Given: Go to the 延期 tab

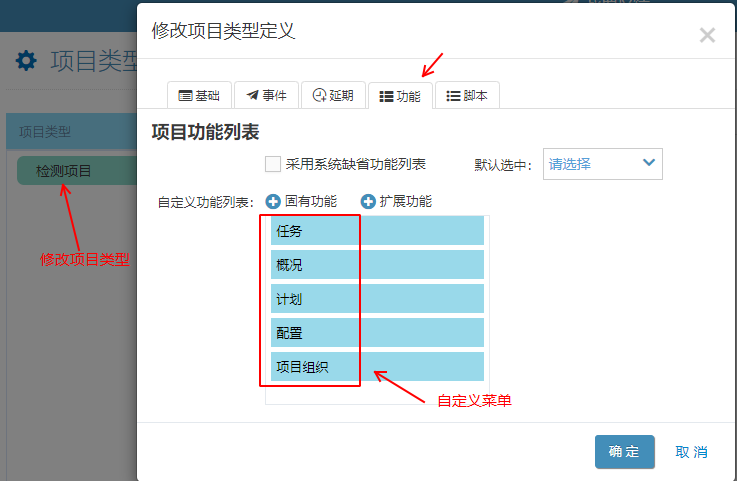Looking at the screenshot, I should pos(332,96).
